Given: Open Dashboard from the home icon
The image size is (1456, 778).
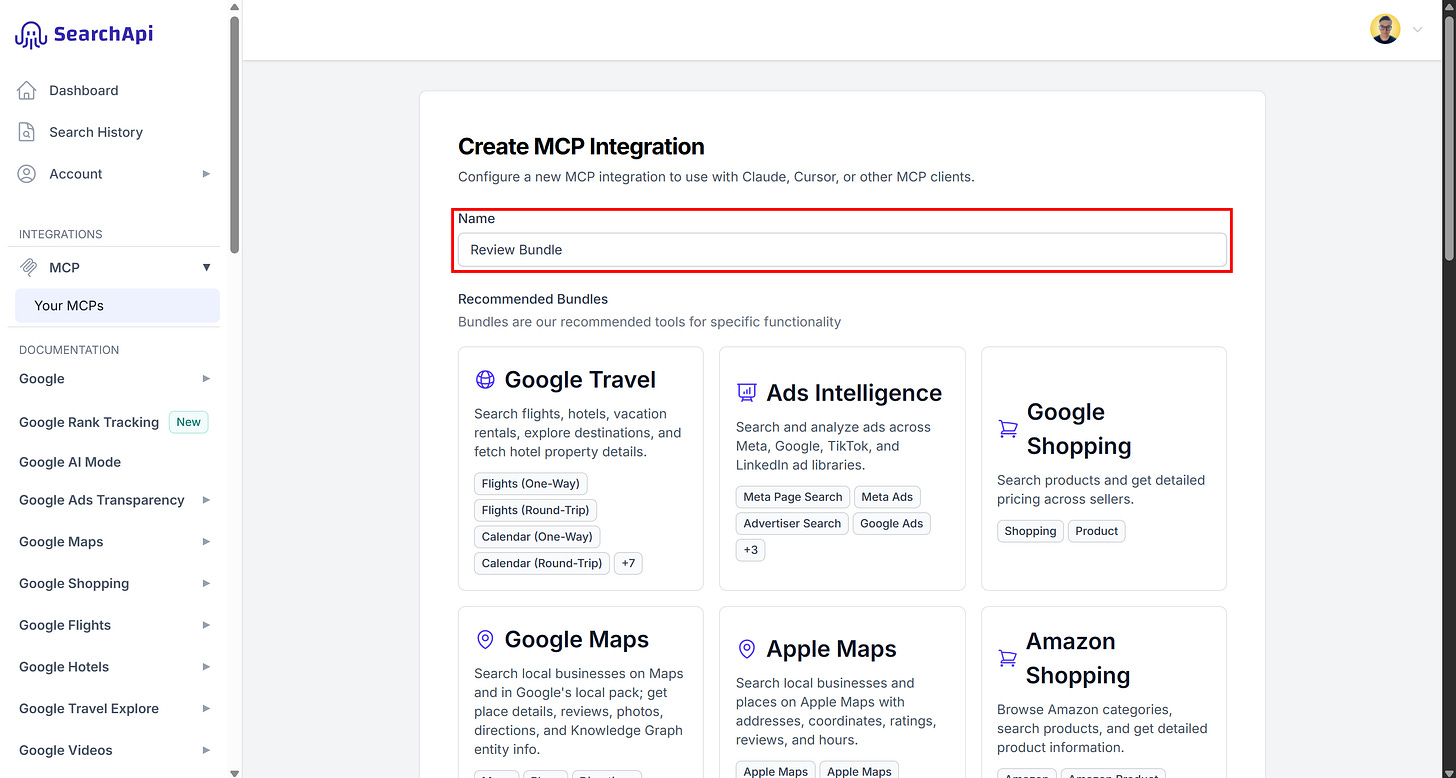Looking at the screenshot, I should (27, 90).
